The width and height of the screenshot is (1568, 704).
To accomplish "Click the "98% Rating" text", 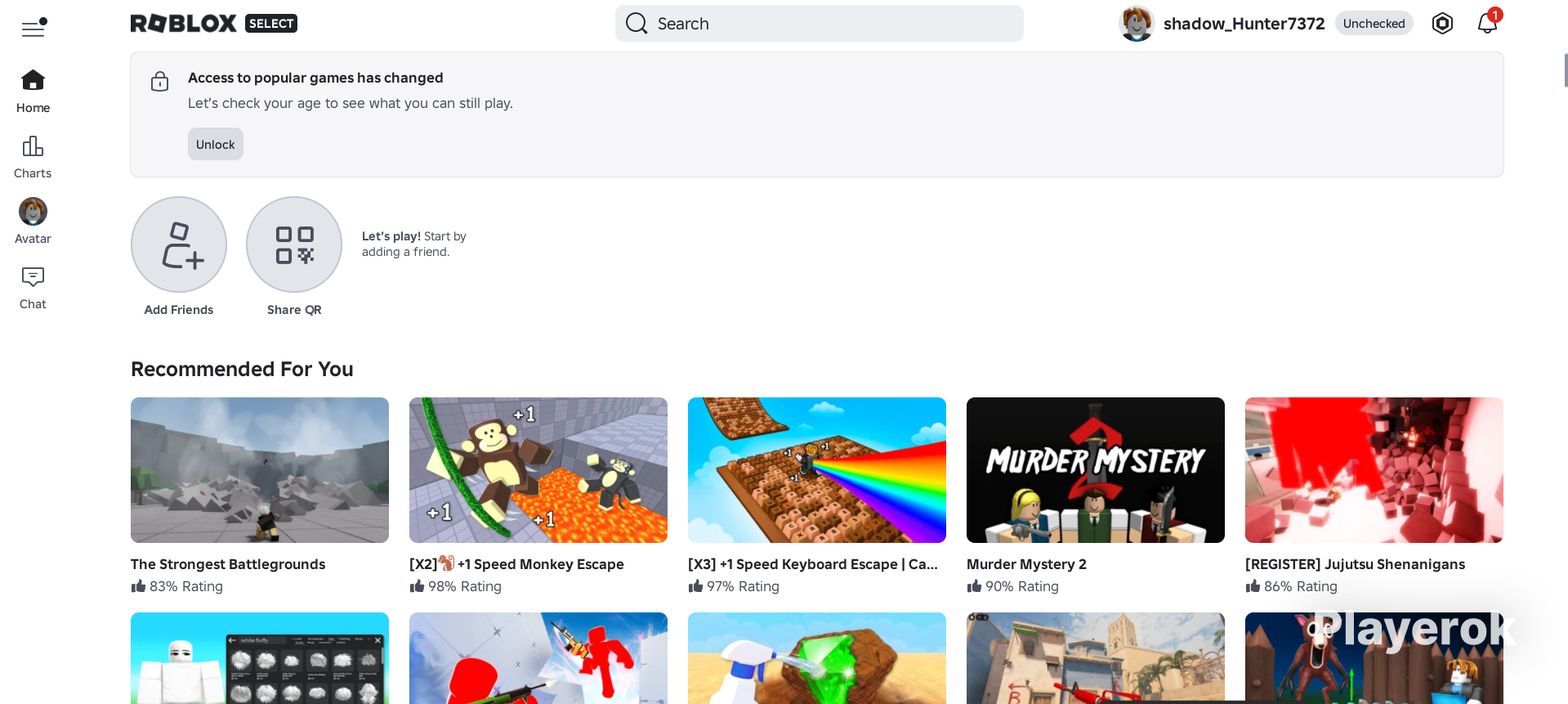I will click(465, 586).
